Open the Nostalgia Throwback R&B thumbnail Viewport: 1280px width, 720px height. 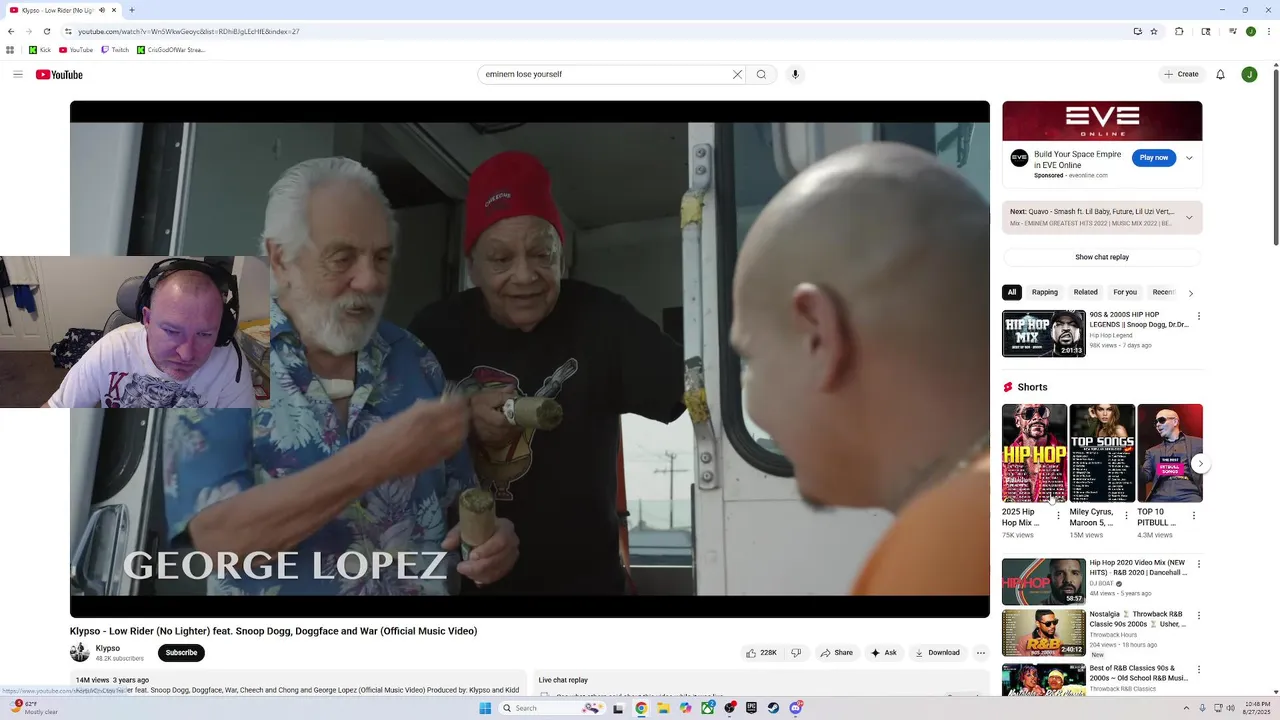[1044, 633]
